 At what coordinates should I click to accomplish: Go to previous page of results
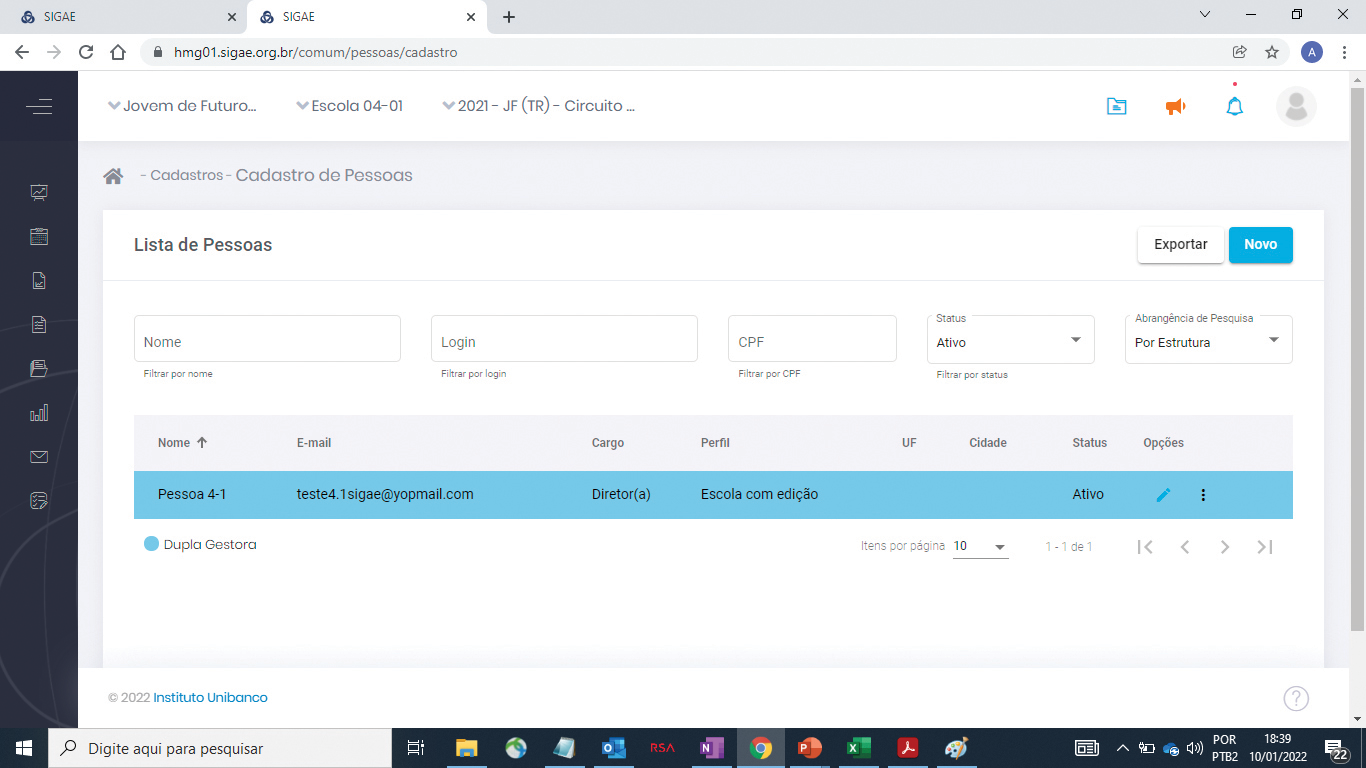[x=1185, y=547]
